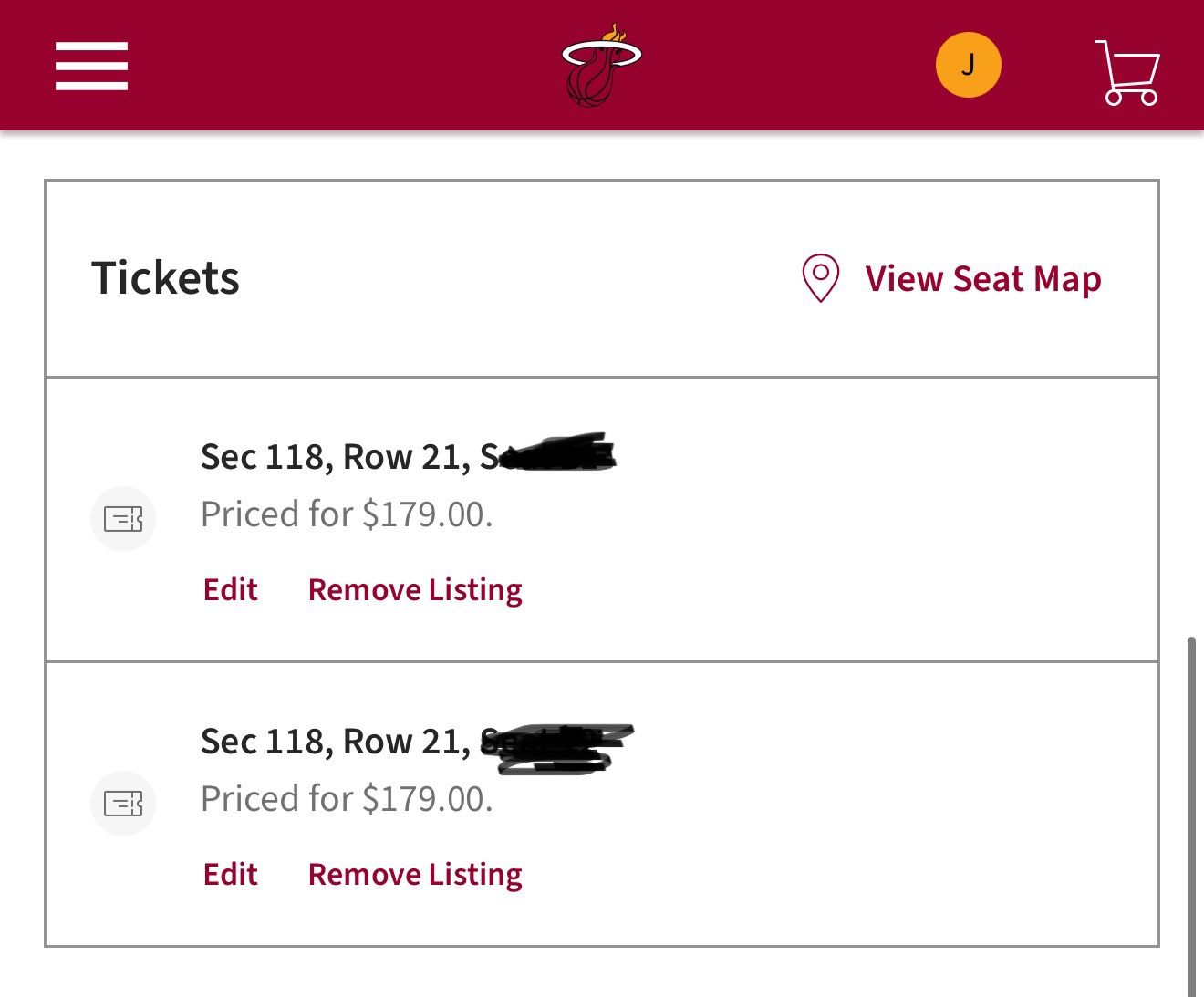Screen dimensions: 1204x997
Task: Remove the second ticket listing
Action: (415, 874)
